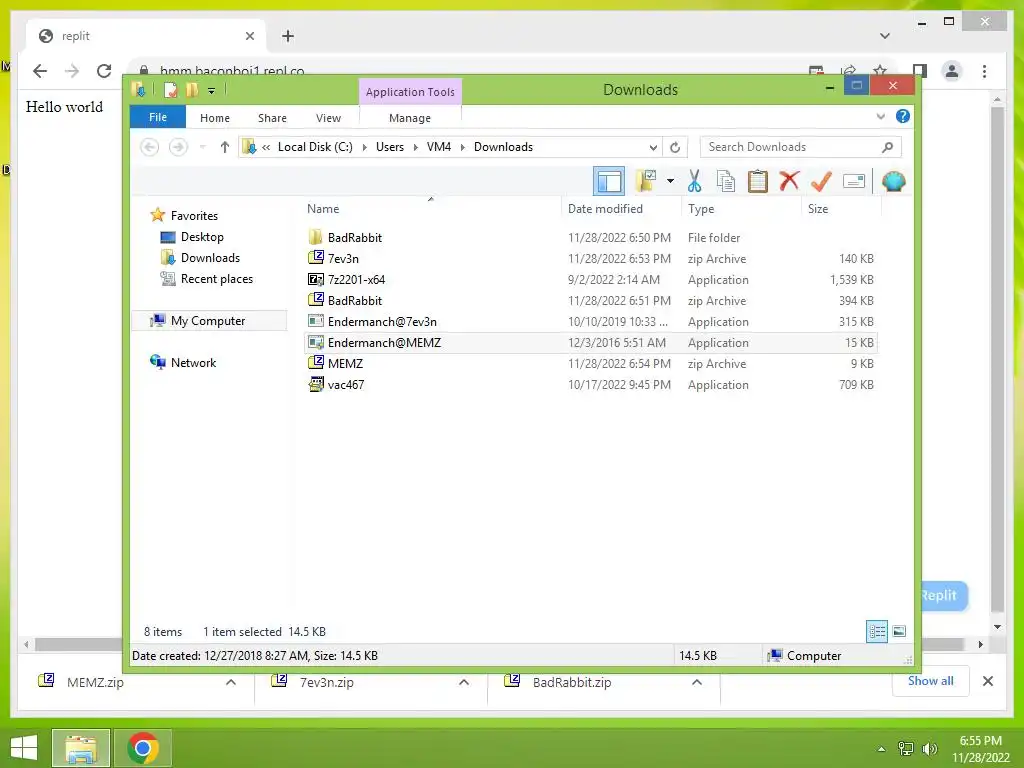1024x768 pixels.
Task: Click the Refresh icon next to address bar
Action: click(x=675, y=148)
